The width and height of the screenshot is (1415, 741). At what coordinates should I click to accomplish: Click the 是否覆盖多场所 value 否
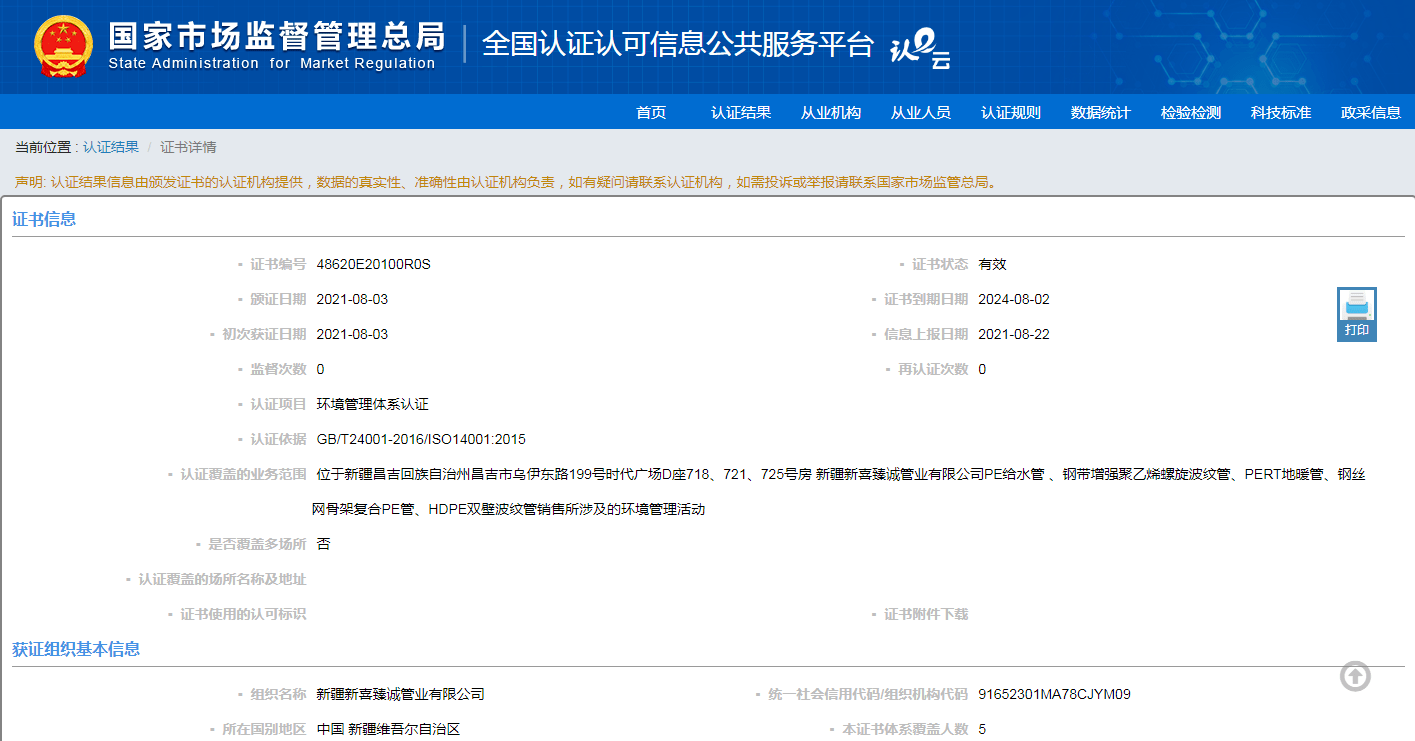point(323,544)
